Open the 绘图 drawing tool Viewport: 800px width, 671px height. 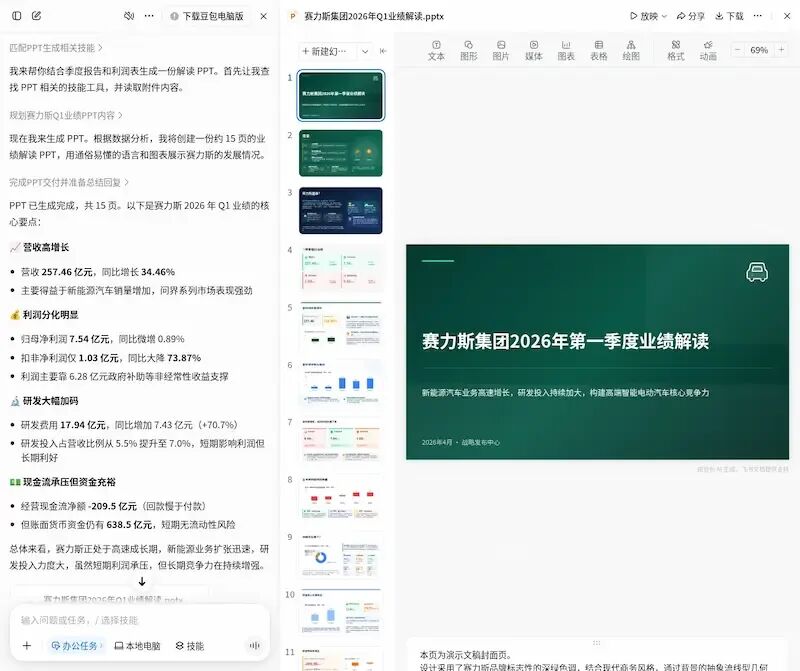pyautogui.click(x=631, y=50)
